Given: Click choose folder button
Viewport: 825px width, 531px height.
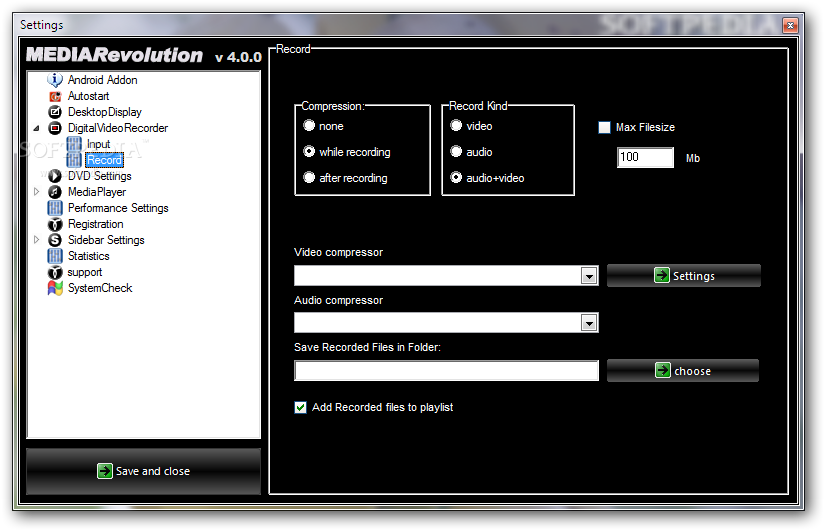Looking at the screenshot, I should (x=682, y=370).
